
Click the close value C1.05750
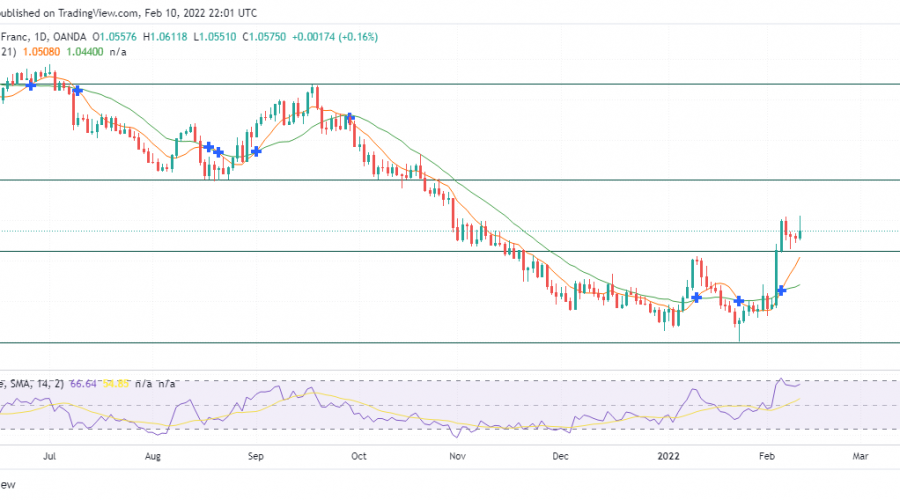click(264, 37)
